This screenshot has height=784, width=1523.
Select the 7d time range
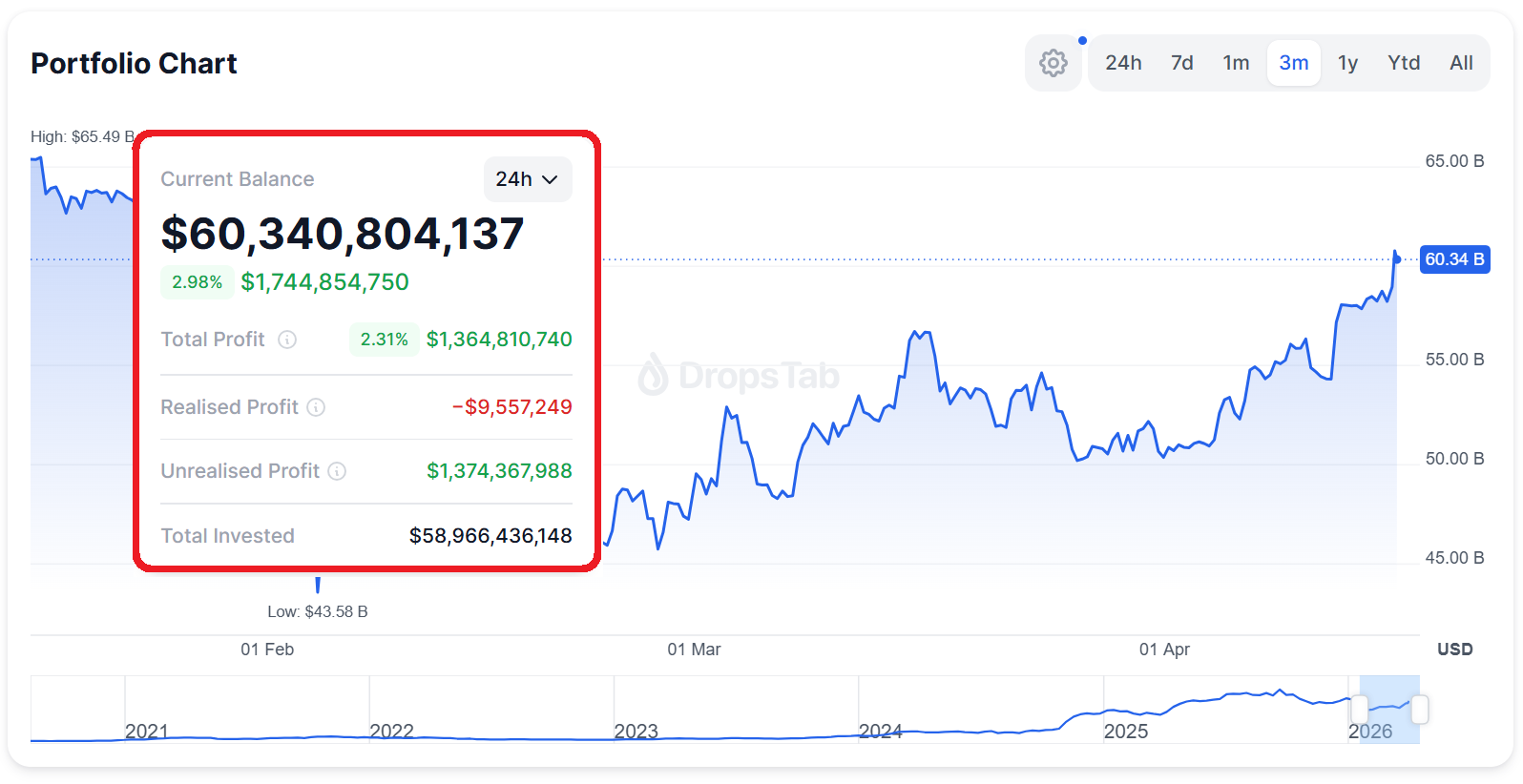pyautogui.click(x=1181, y=63)
